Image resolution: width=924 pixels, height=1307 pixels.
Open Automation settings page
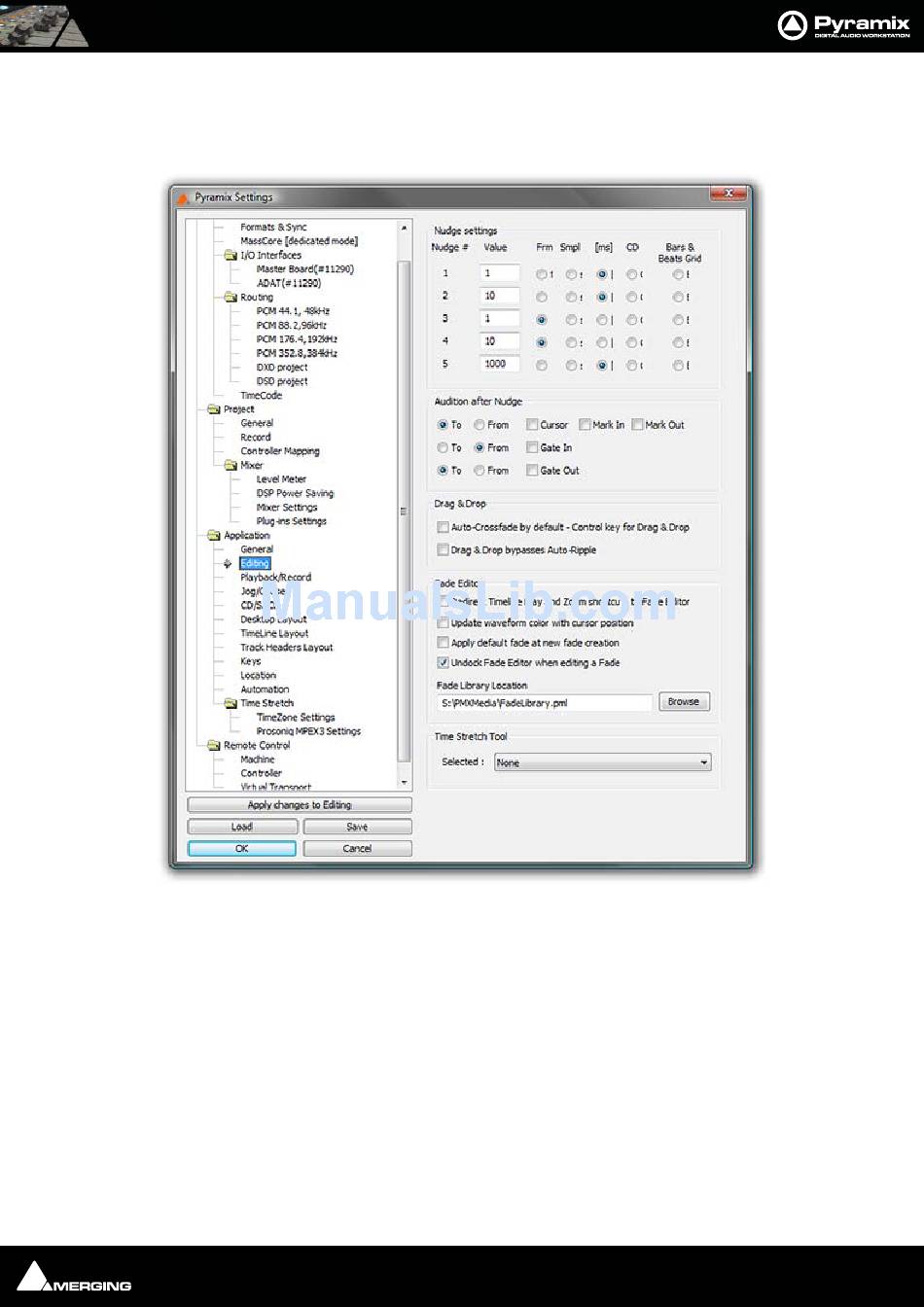point(265,689)
